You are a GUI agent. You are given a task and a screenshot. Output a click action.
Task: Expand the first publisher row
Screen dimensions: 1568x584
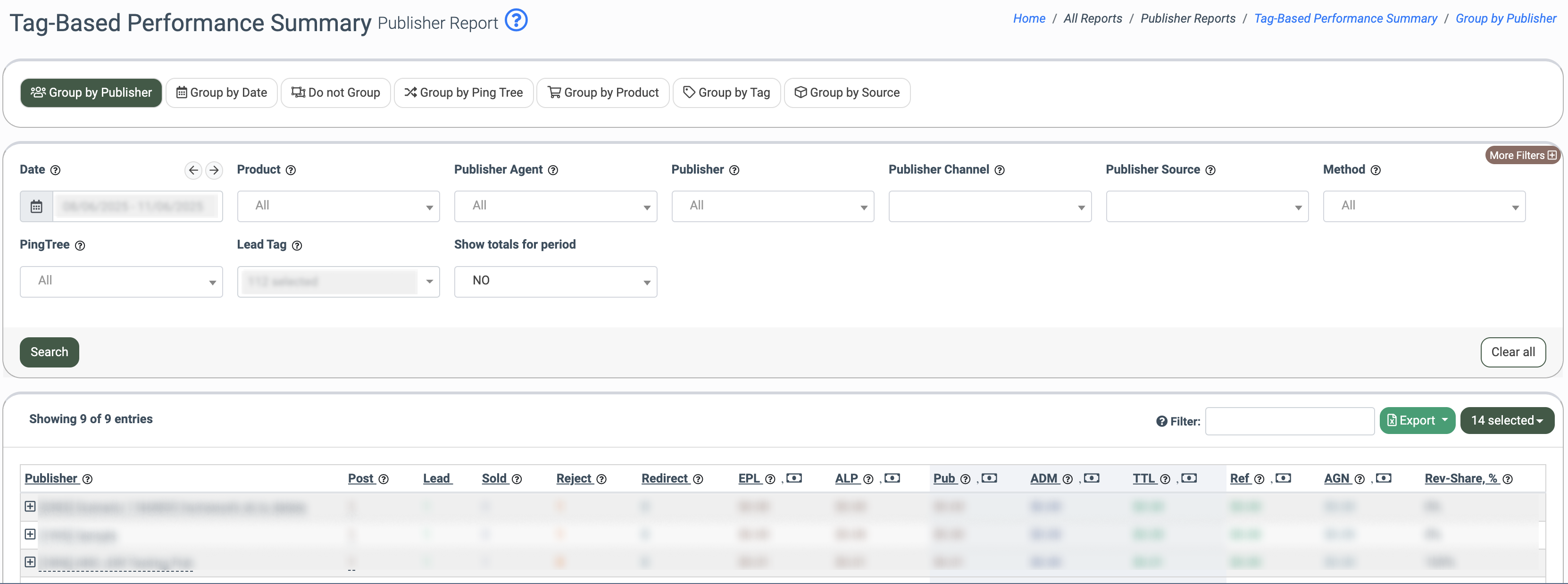pyautogui.click(x=30, y=506)
